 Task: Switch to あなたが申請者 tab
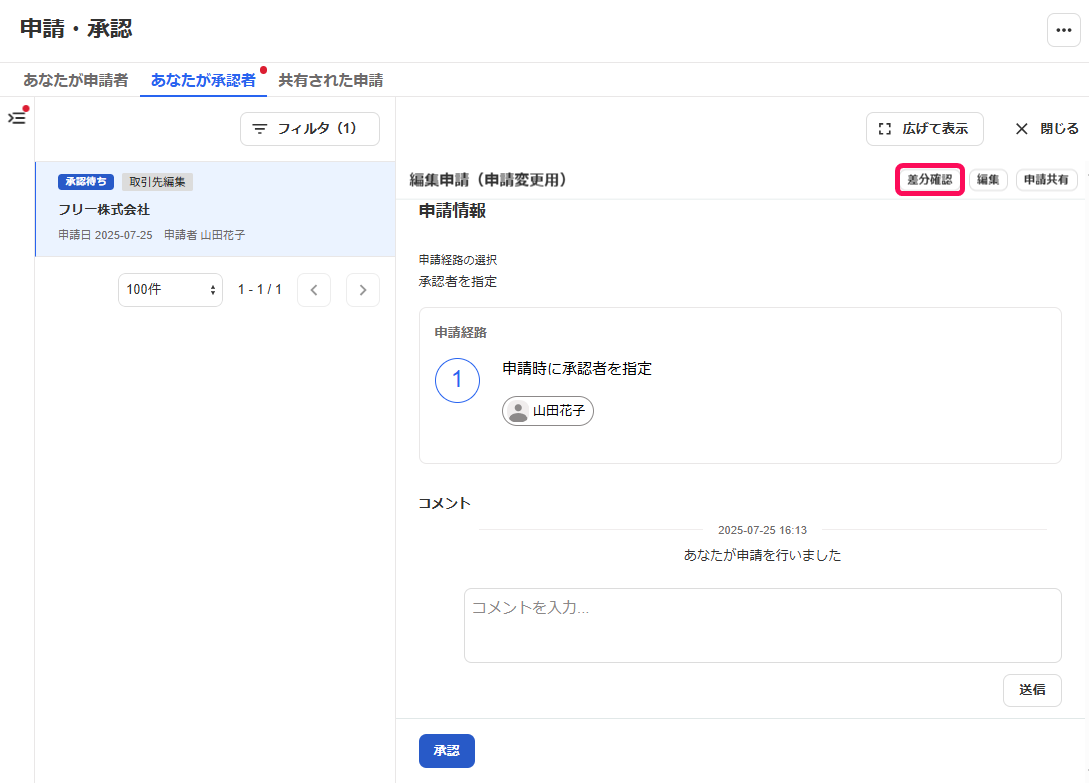pyautogui.click(x=75, y=81)
